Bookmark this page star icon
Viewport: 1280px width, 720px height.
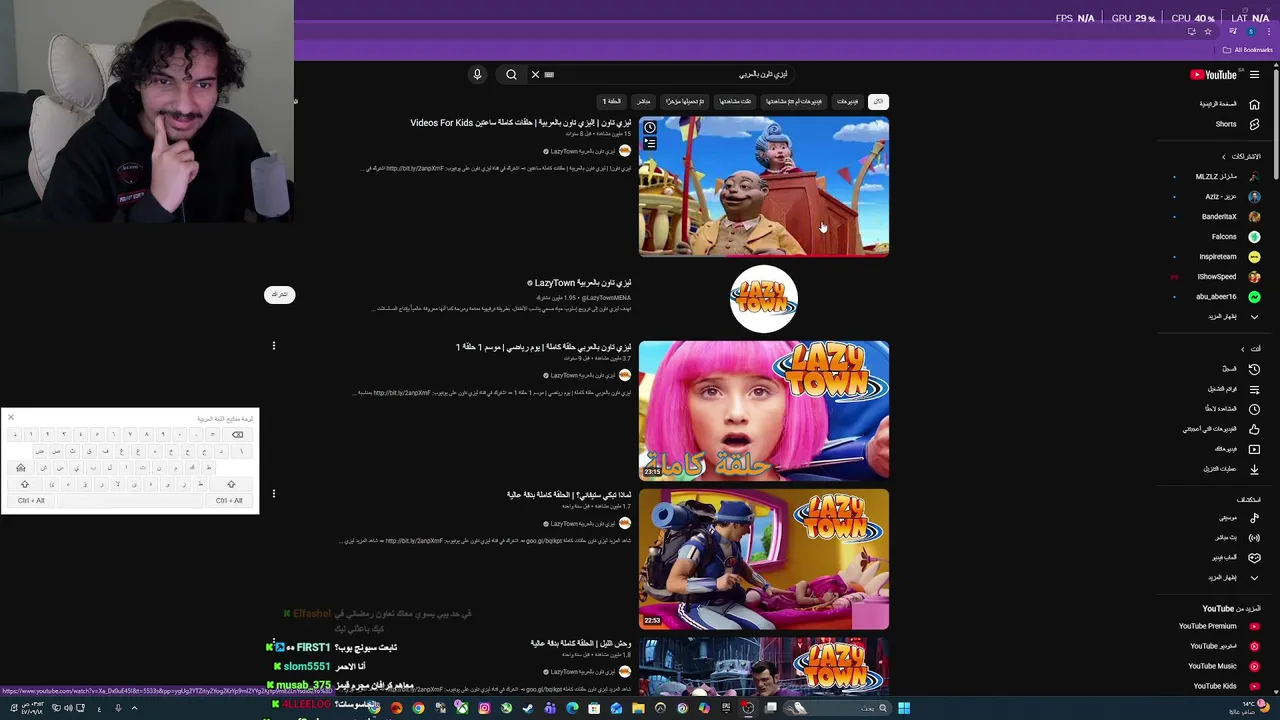[x=1208, y=32]
